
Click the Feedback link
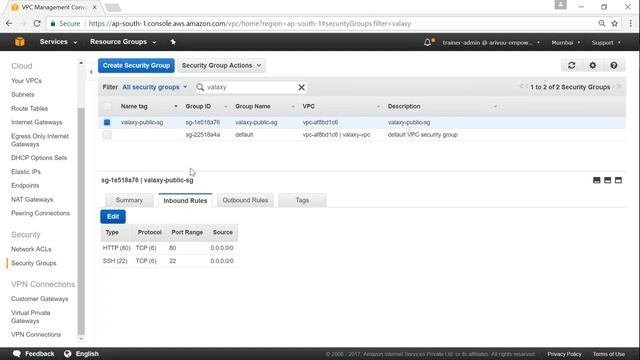(x=40, y=353)
